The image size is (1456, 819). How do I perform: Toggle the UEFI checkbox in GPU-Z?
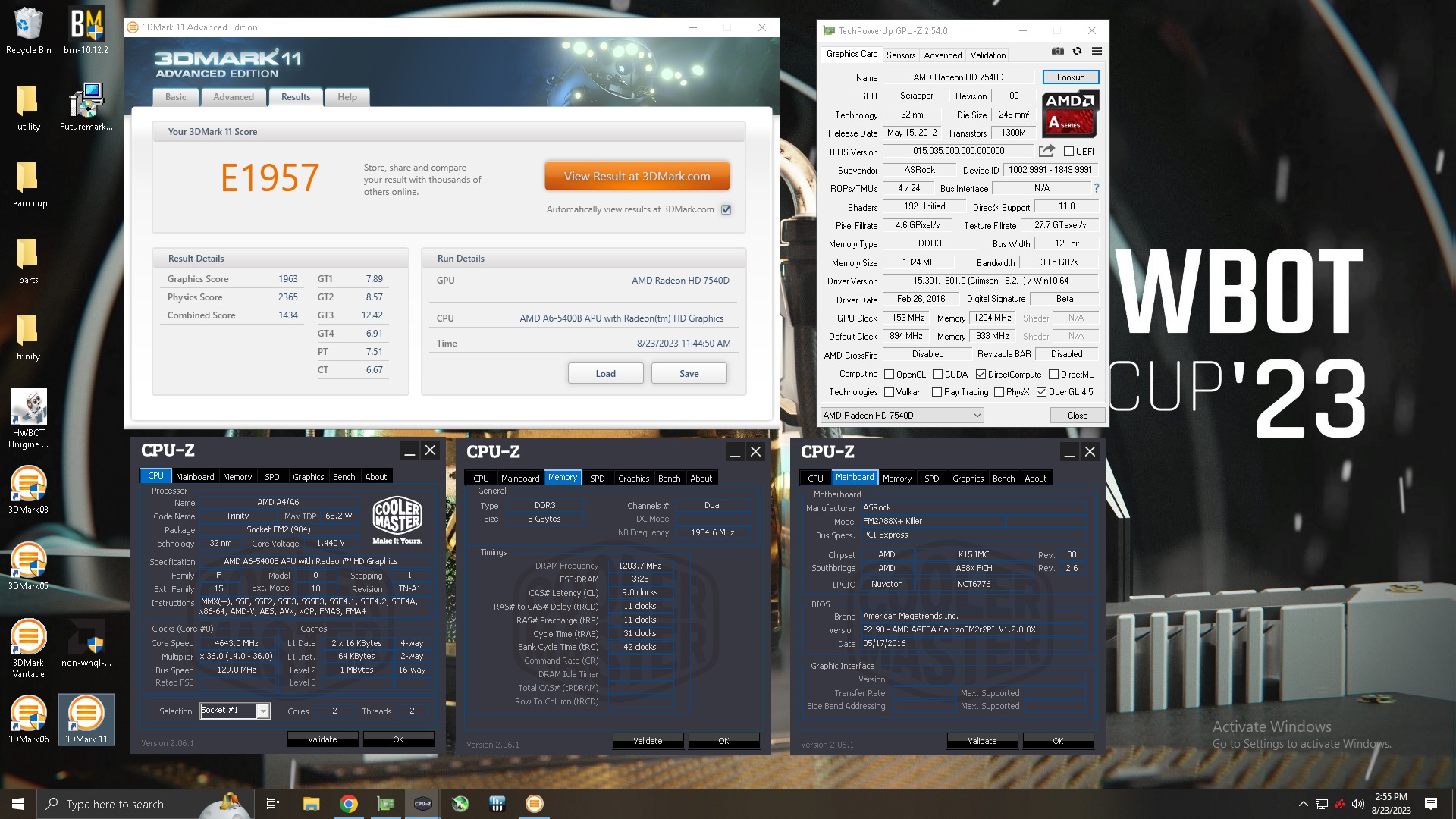click(1068, 152)
